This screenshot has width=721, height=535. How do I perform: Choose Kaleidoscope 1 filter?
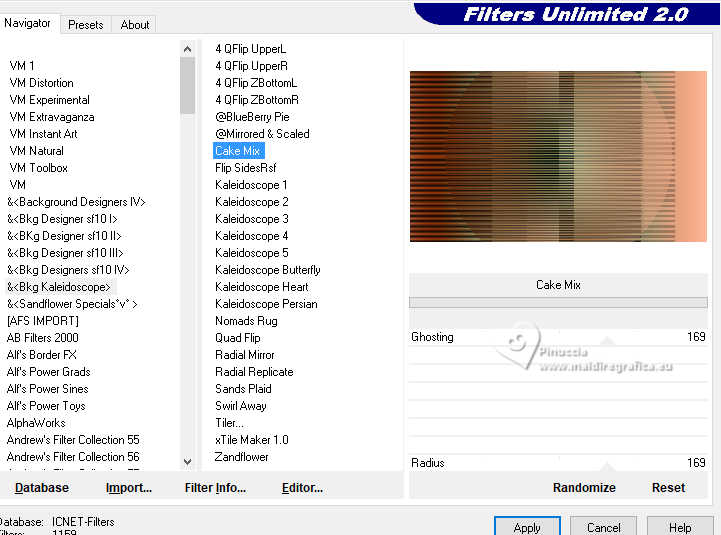click(251, 185)
